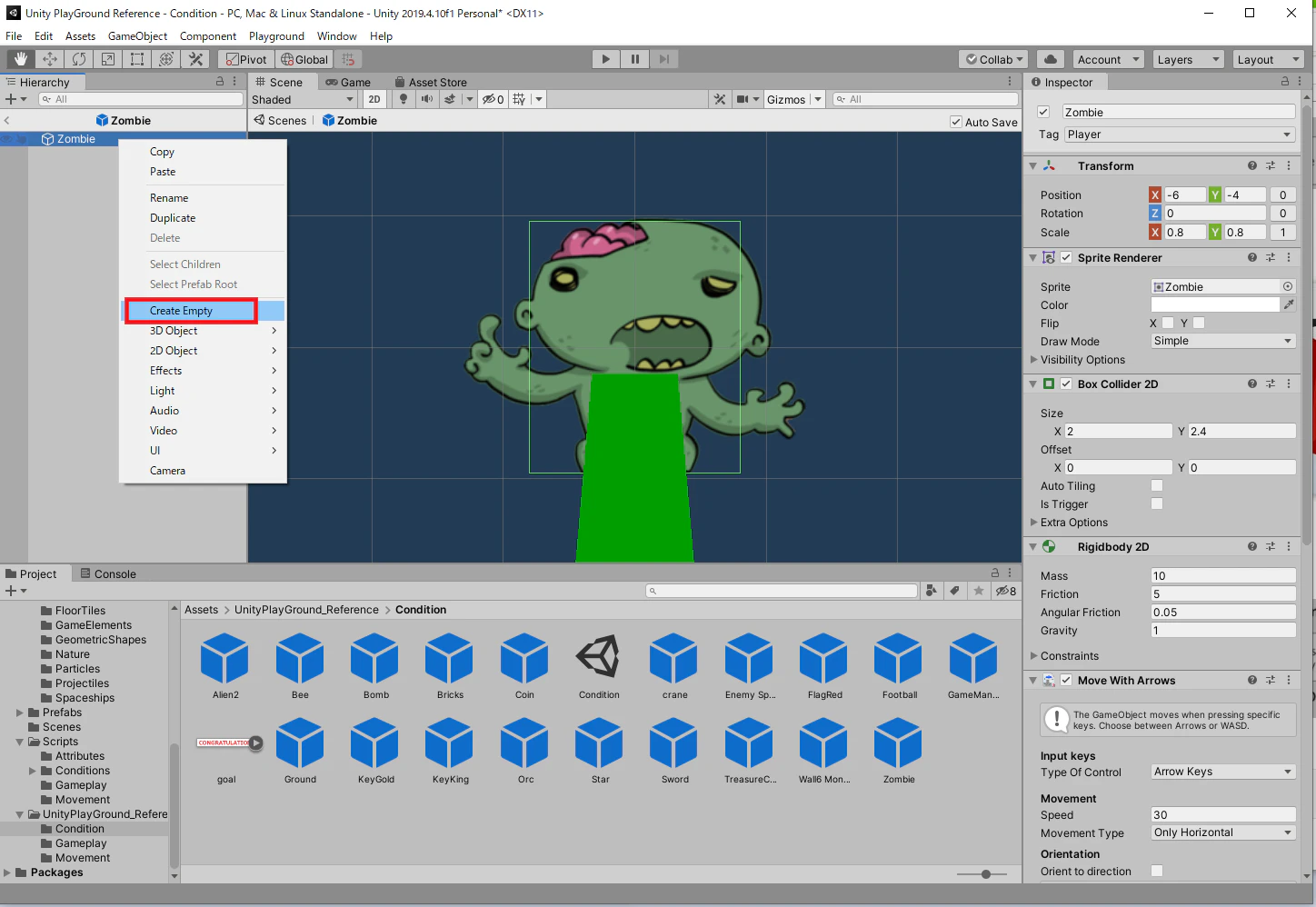Uncheck the Auto Save checkbox
Screen dimensions: 1316x907
[956, 122]
